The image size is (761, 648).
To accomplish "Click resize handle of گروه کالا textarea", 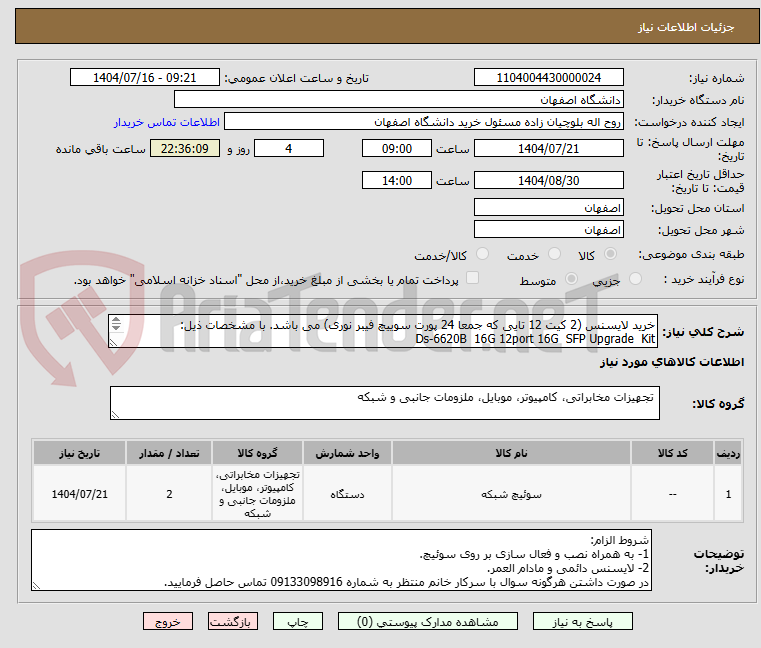I will click(x=115, y=414).
